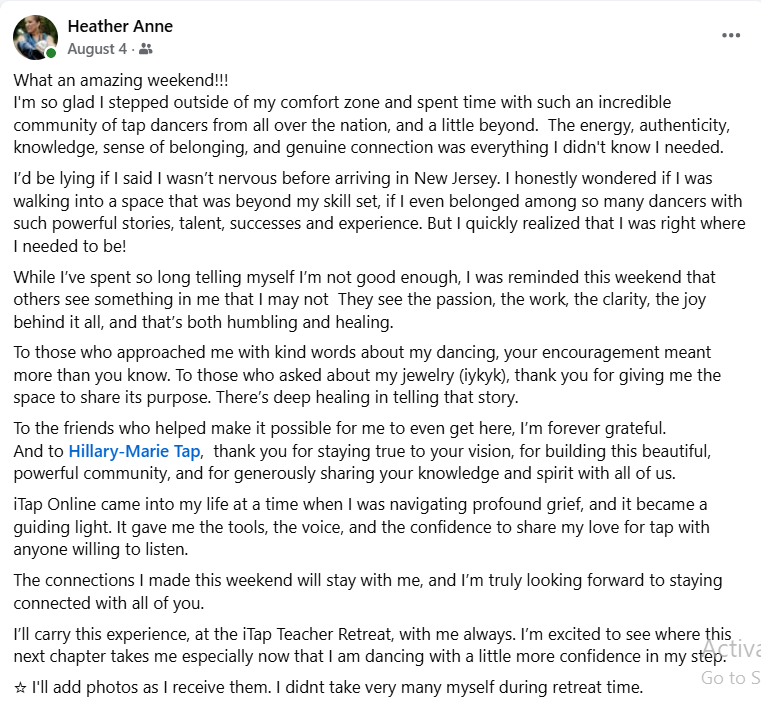The image size is (761, 702).
Task: Click the paragraph starting "The connections I made"
Action: click(x=366, y=592)
